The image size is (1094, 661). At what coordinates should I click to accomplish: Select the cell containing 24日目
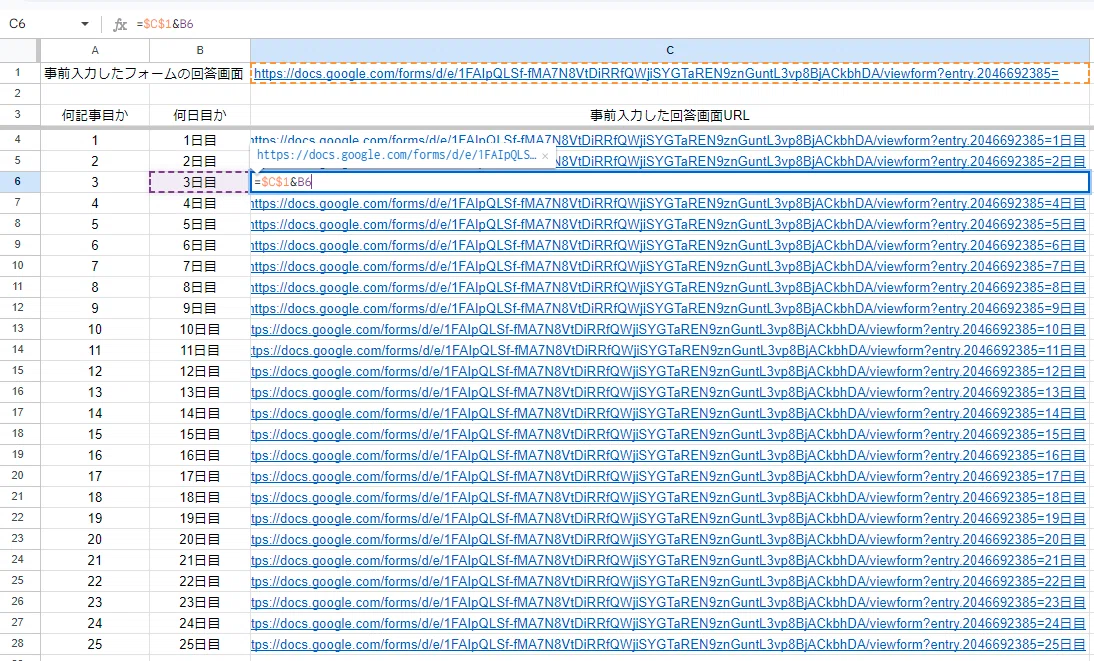(x=200, y=623)
